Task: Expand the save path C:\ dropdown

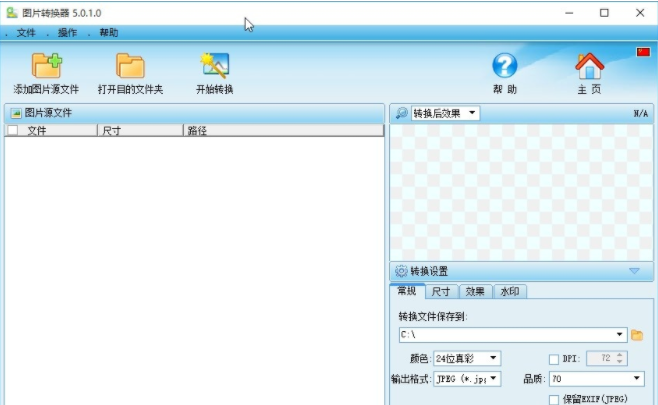Action: [619, 334]
